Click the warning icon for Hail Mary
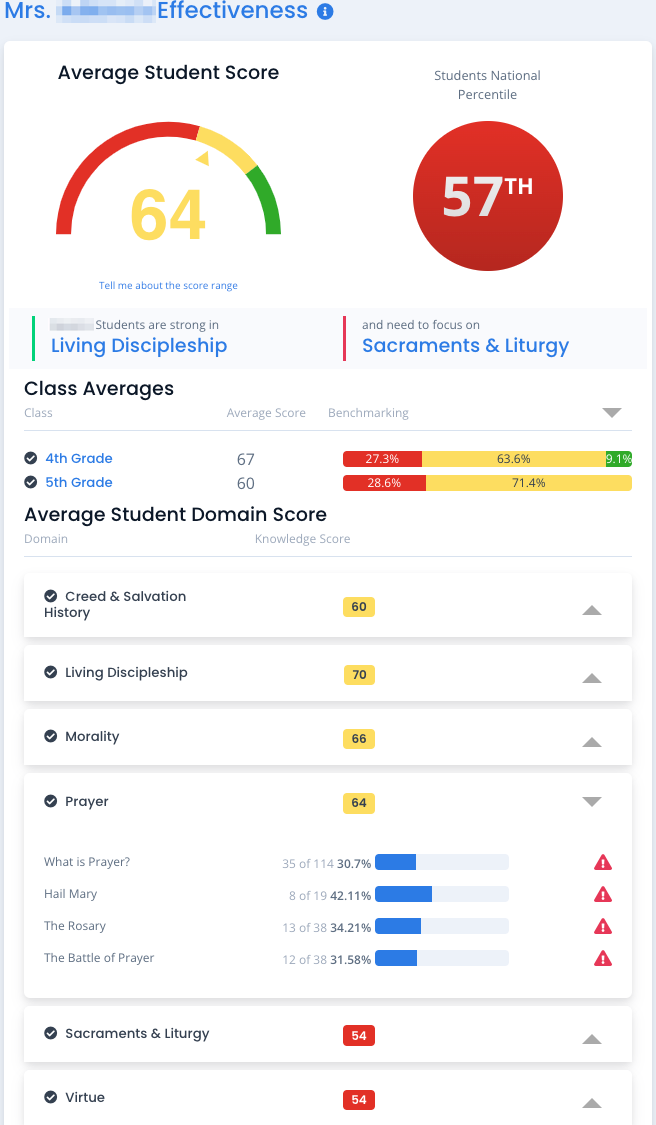Image resolution: width=656 pixels, height=1125 pixels. (603, 895)
